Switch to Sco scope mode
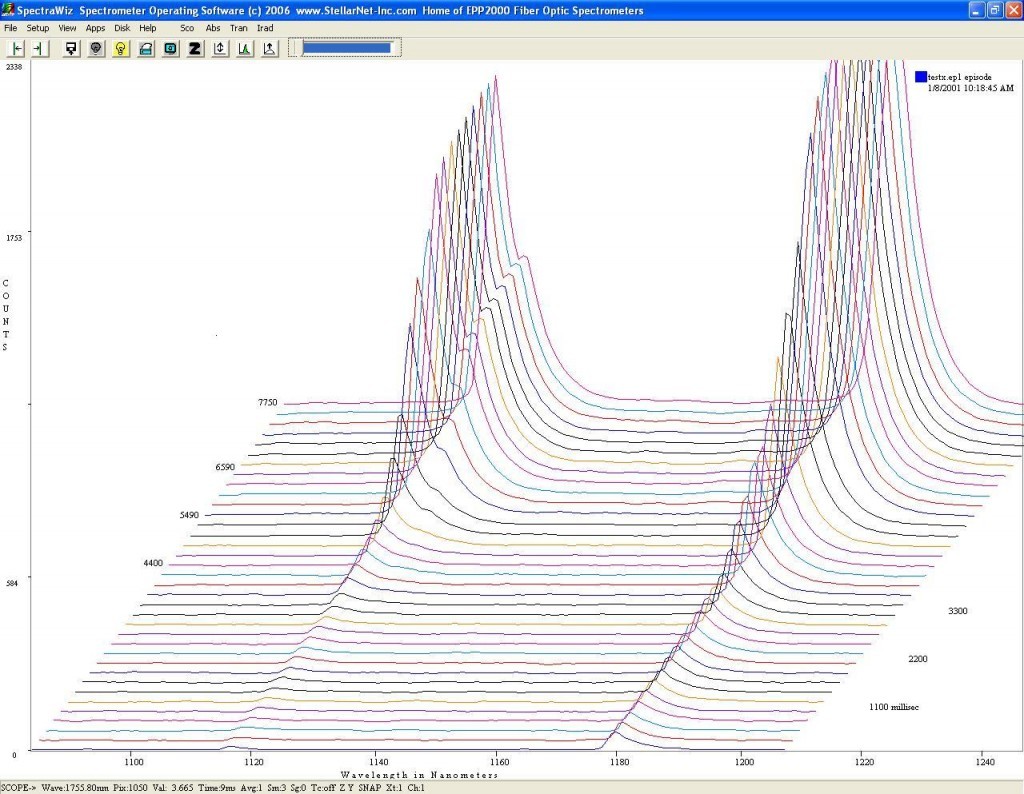1024x794 pixels. click(187, 28)
